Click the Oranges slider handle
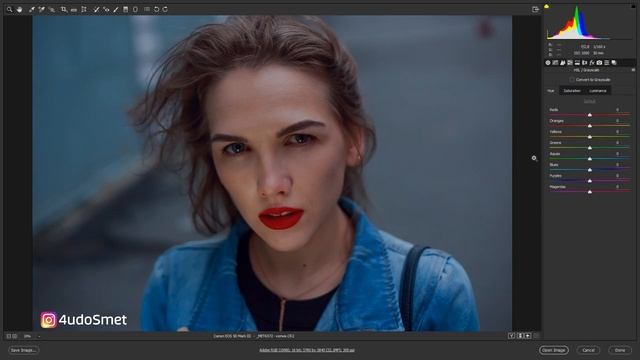Image resolution: width=640 pixels, height=360 pixels. tap(590, 126)
